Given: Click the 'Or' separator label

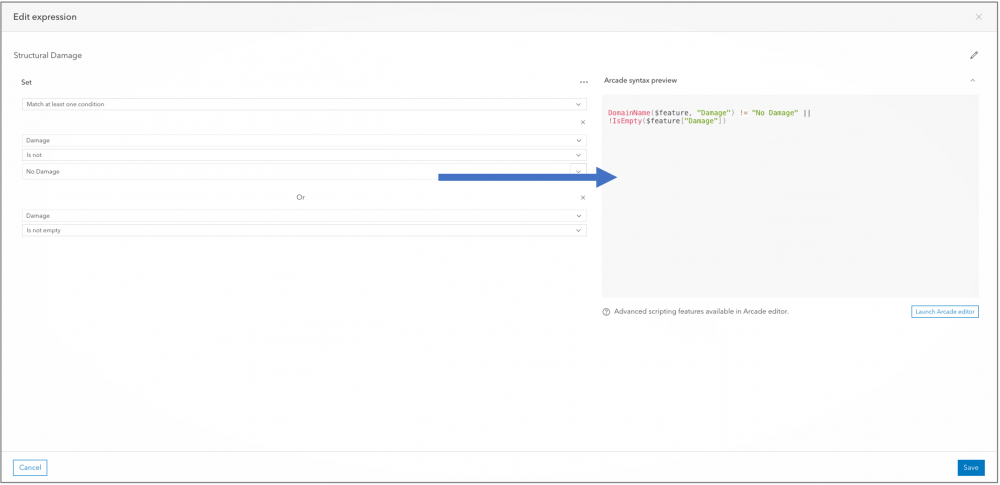Looking at the screenshot, I should tap(300, 197).
